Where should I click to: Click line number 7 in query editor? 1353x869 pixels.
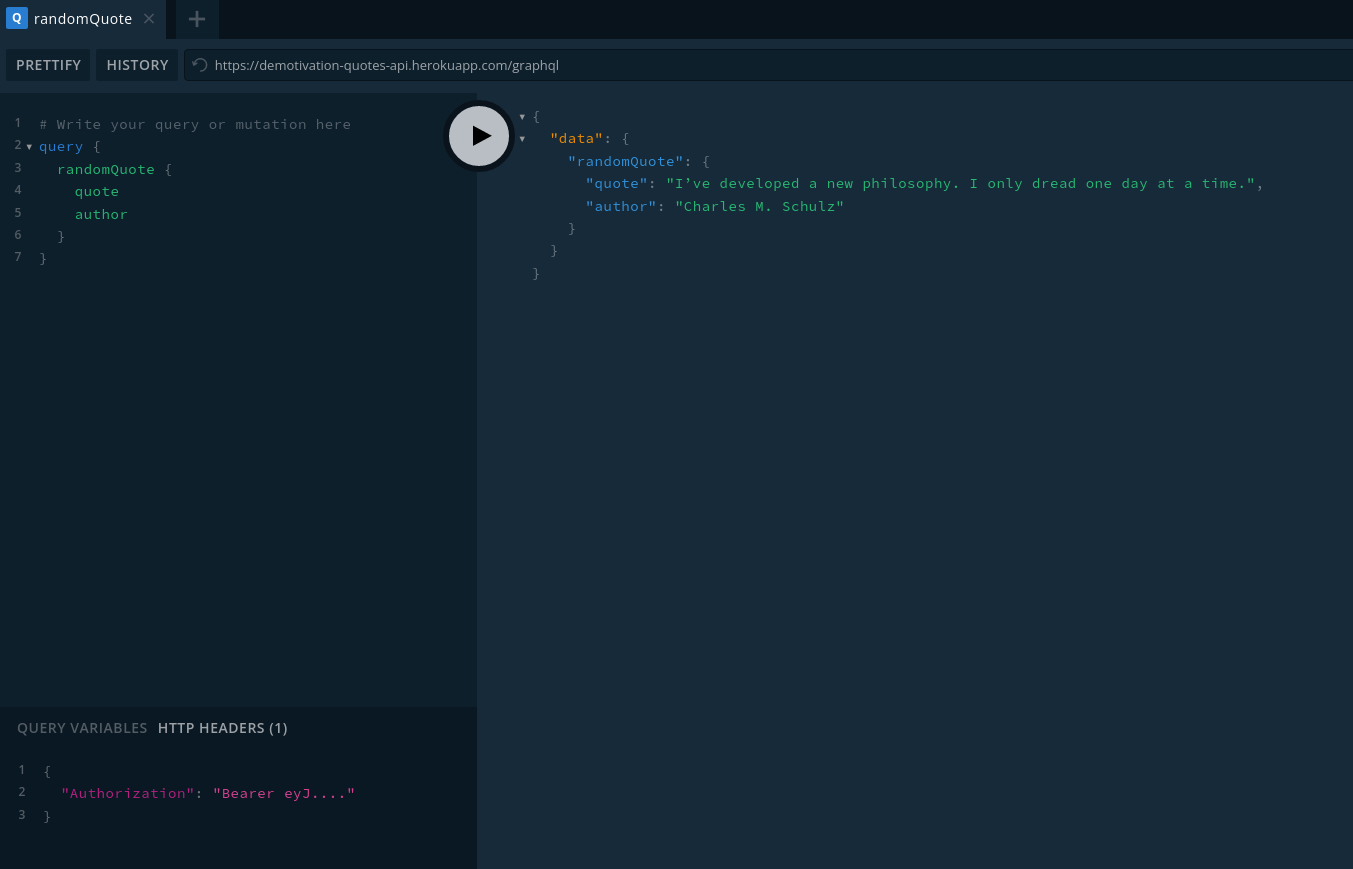click(18, 257)
